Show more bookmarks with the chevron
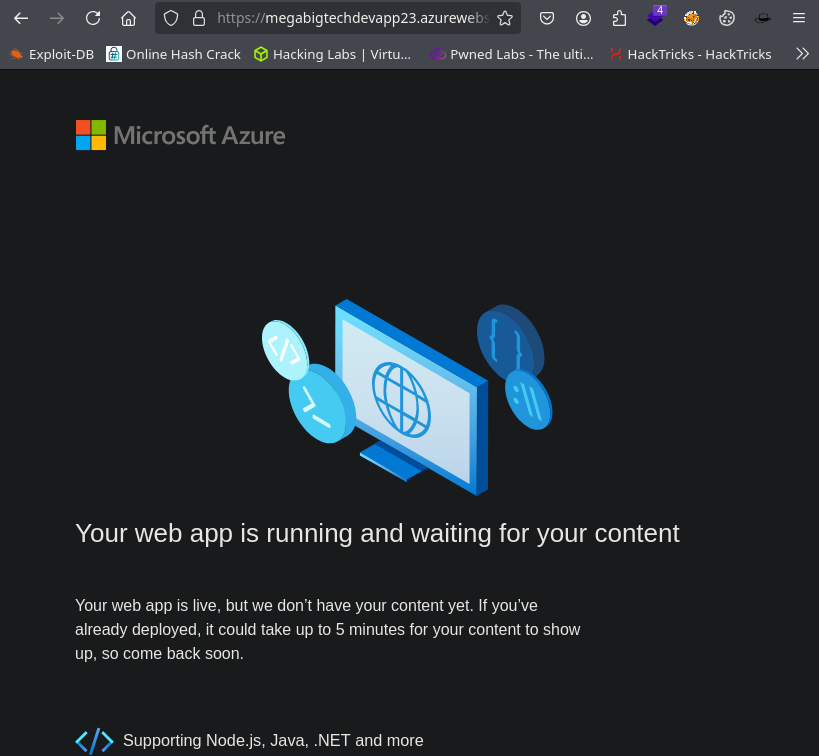Image resolution: width=819 pixels, height=756 pixels. tap(802, 54)
